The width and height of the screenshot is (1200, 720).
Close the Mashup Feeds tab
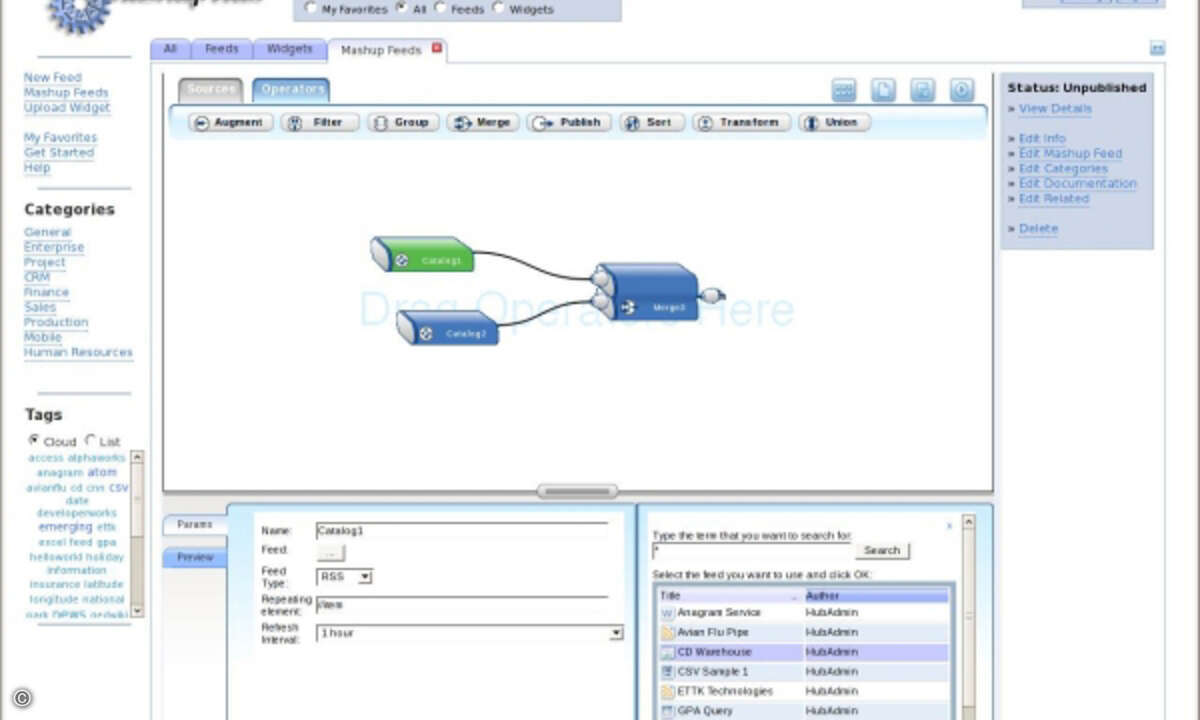coord(437,48)
